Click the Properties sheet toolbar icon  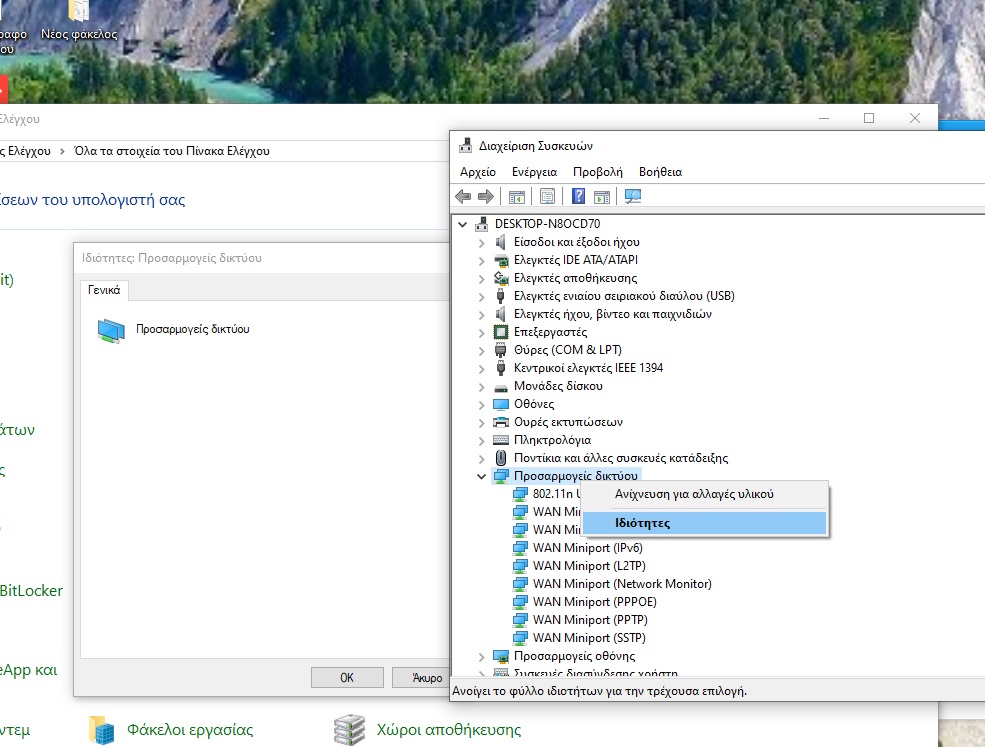[547, 197]
